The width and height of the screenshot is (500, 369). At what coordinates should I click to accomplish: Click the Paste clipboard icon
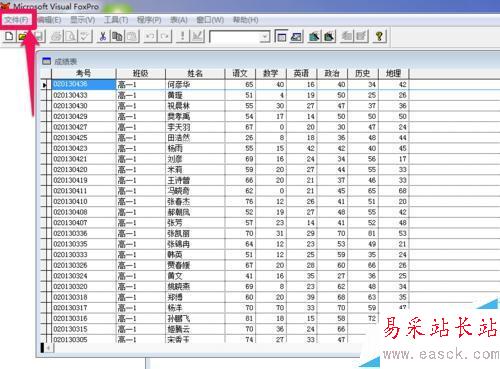click(132, 36)
